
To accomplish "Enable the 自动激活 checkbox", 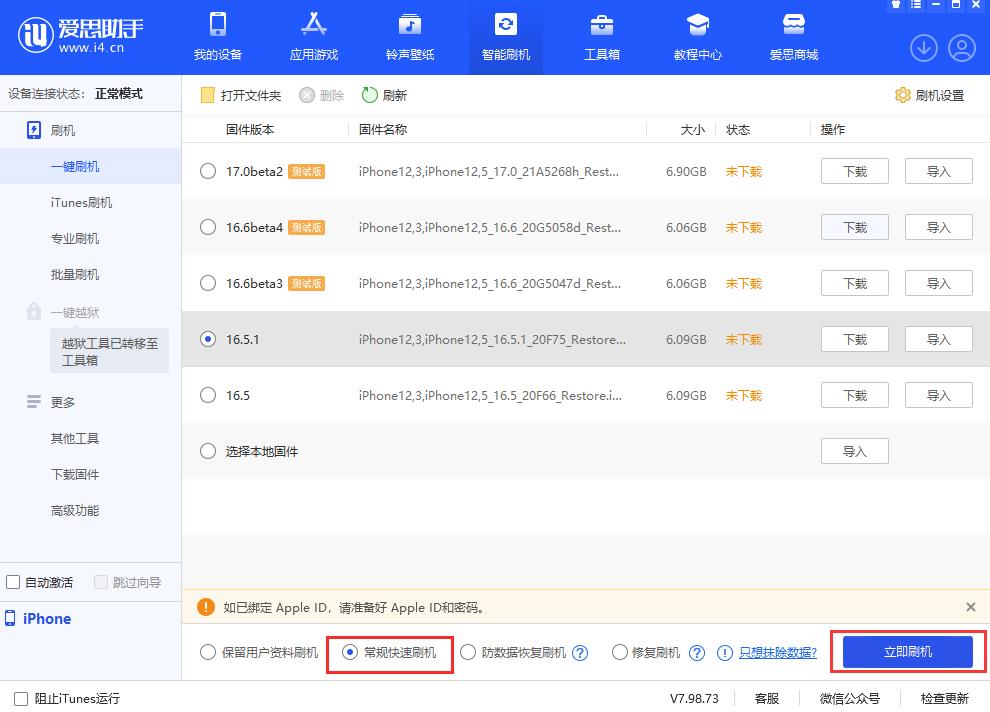I will click(13, 581).
